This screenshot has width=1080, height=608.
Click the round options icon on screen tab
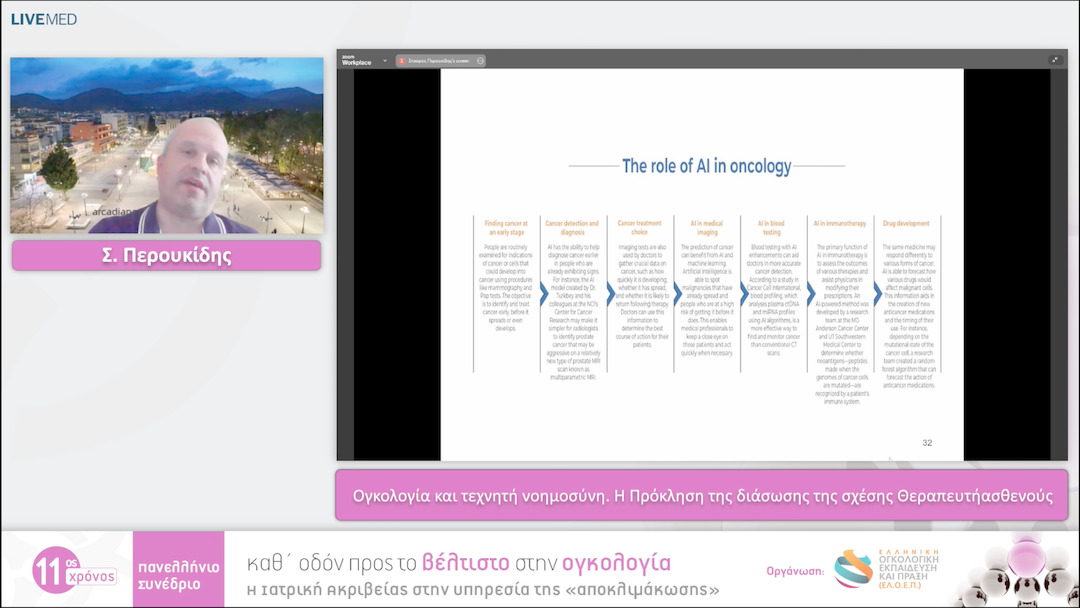[x=480, y=61]
